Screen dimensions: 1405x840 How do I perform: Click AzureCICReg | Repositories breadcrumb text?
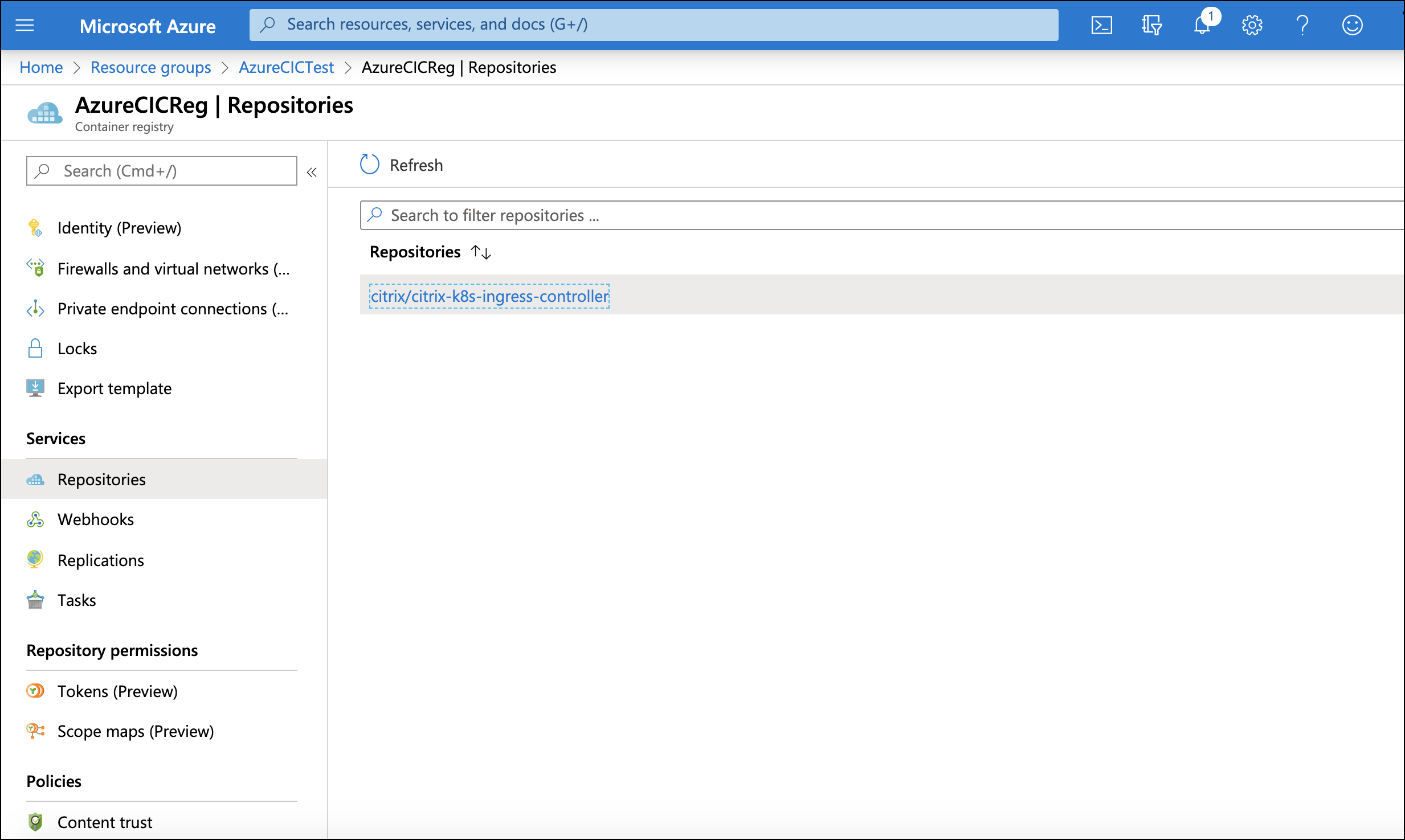point(459,67)
